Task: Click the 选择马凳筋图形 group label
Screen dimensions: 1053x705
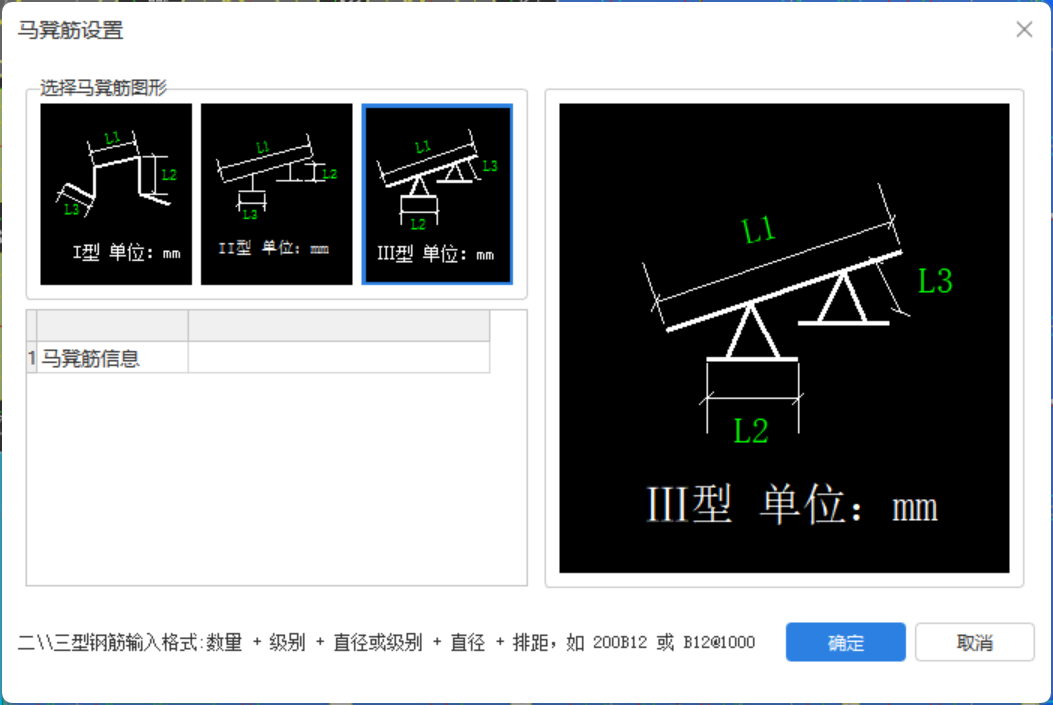Action: pos(103,87)
